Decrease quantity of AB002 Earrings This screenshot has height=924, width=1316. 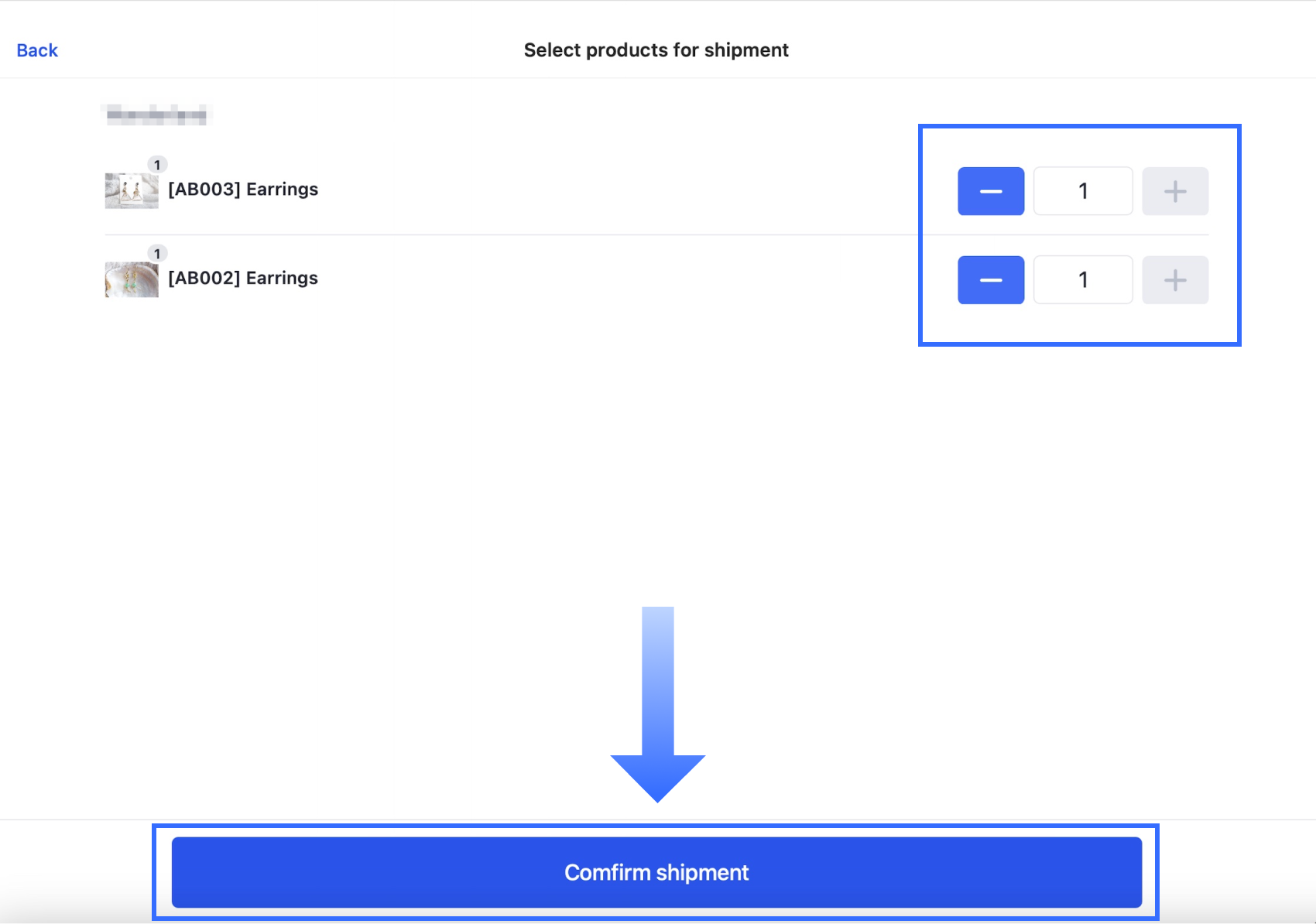coord(990,280)
